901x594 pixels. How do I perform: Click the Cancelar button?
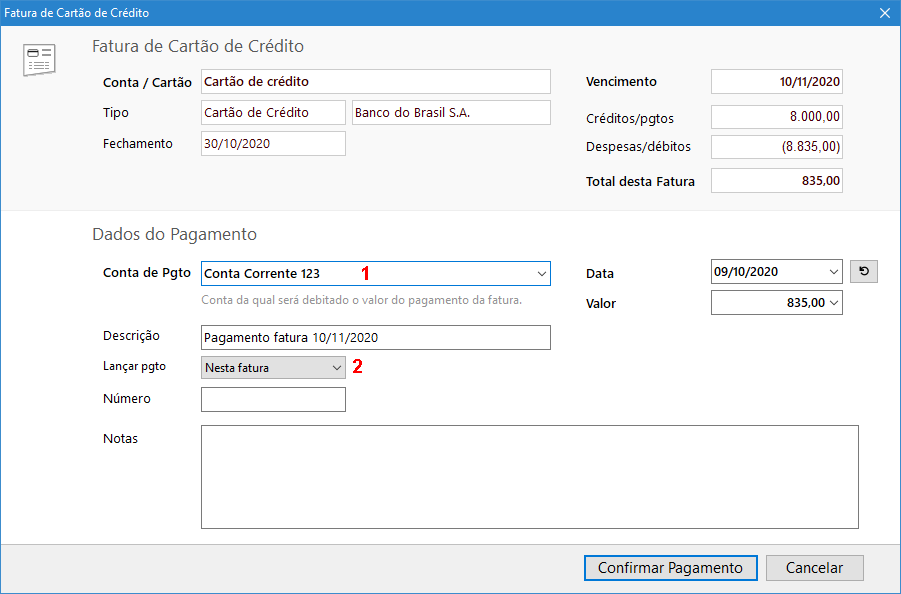(x=814, y=568)
